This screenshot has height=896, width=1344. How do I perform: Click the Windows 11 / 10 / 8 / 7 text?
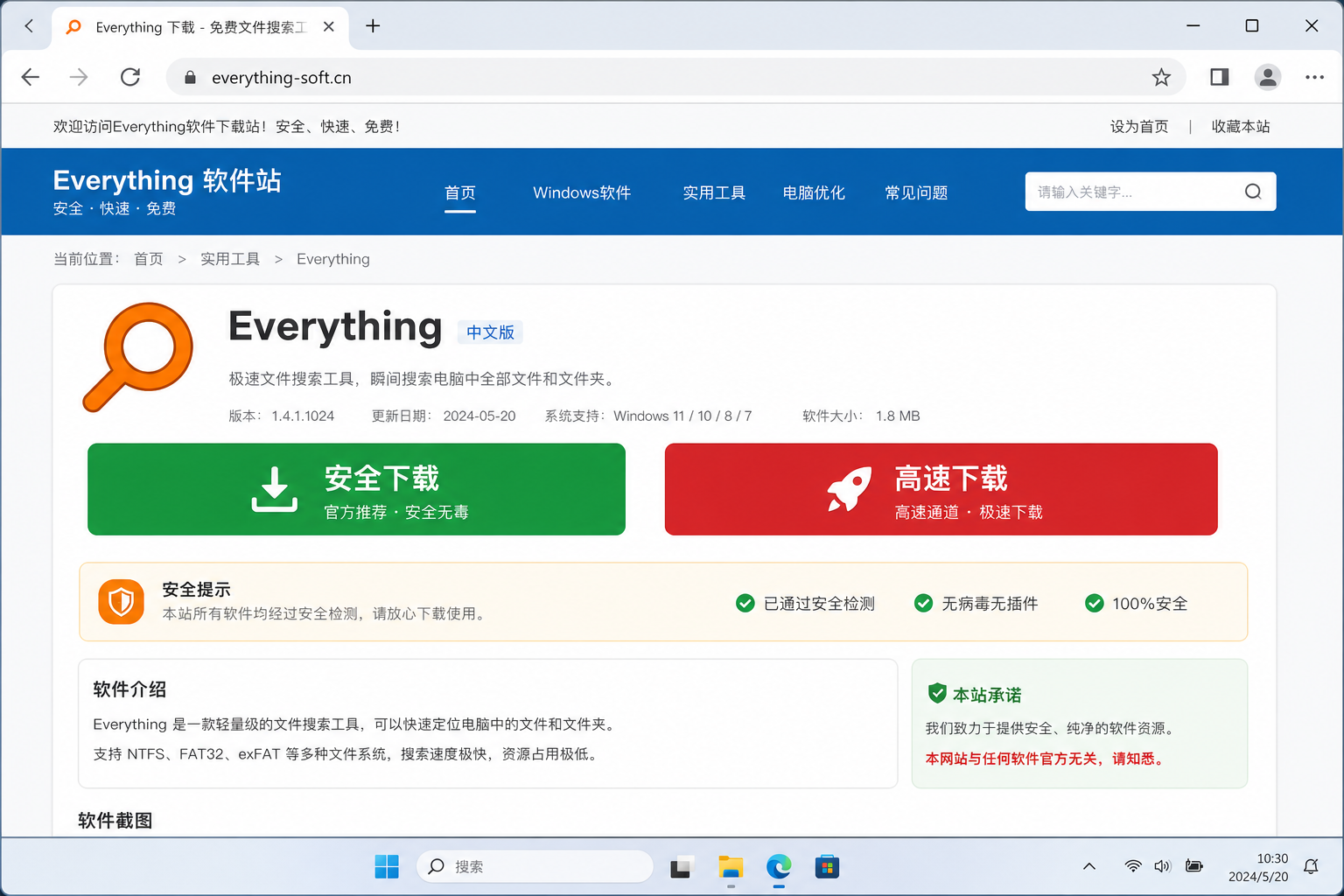pos(682,416)
